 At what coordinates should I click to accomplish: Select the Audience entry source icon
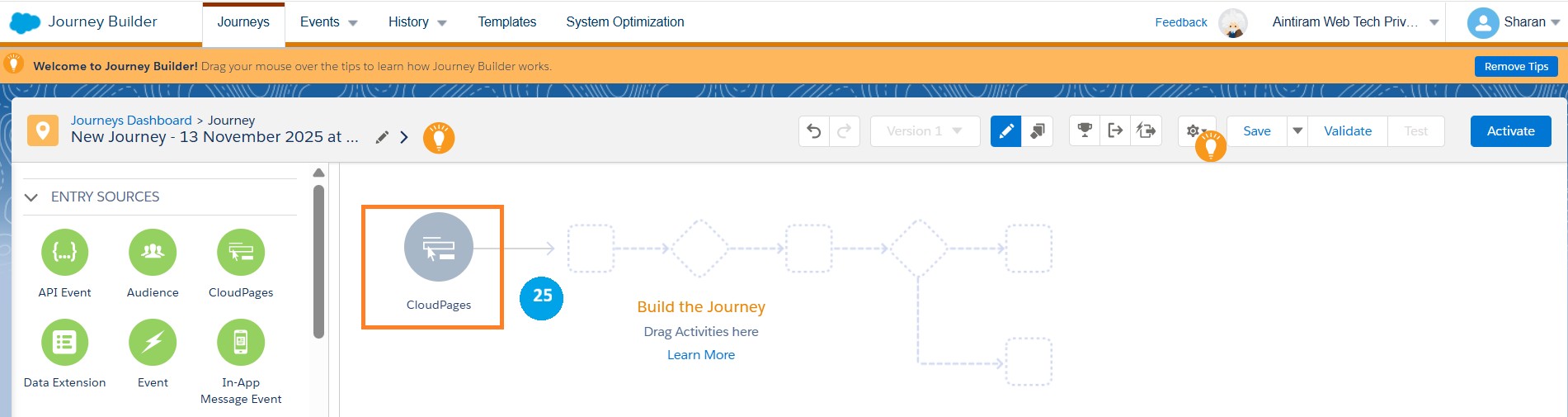[153, 253]
